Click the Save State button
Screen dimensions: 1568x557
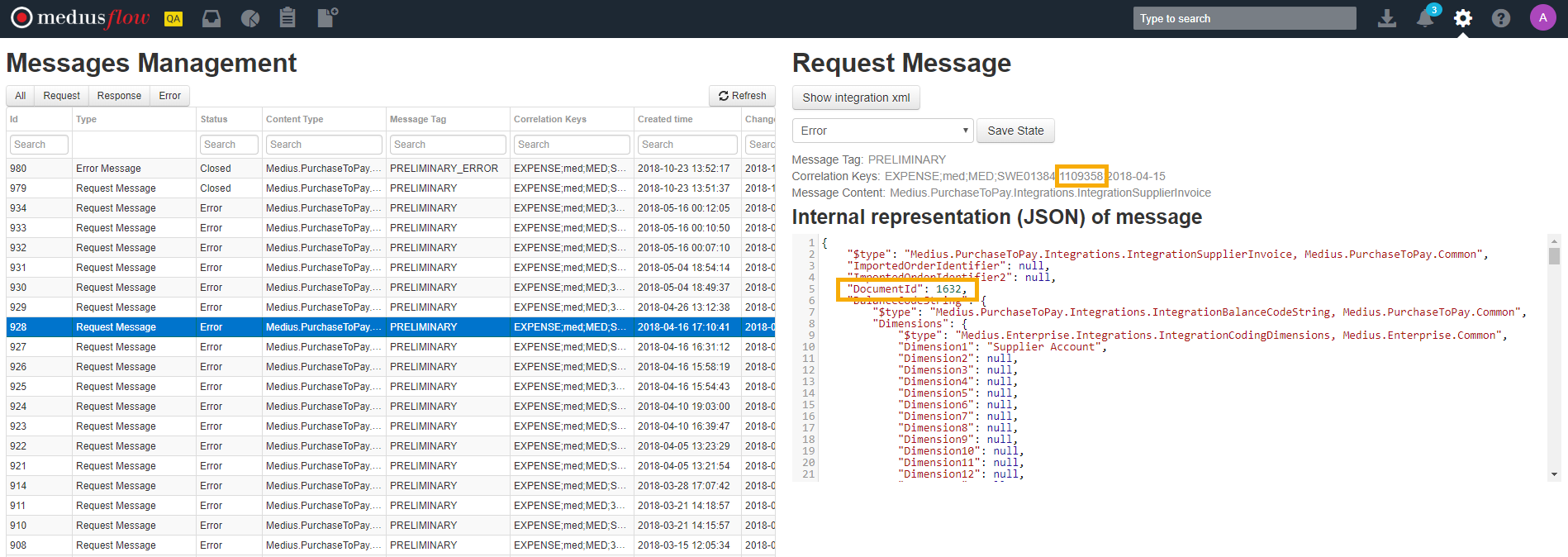[1015, 131]
